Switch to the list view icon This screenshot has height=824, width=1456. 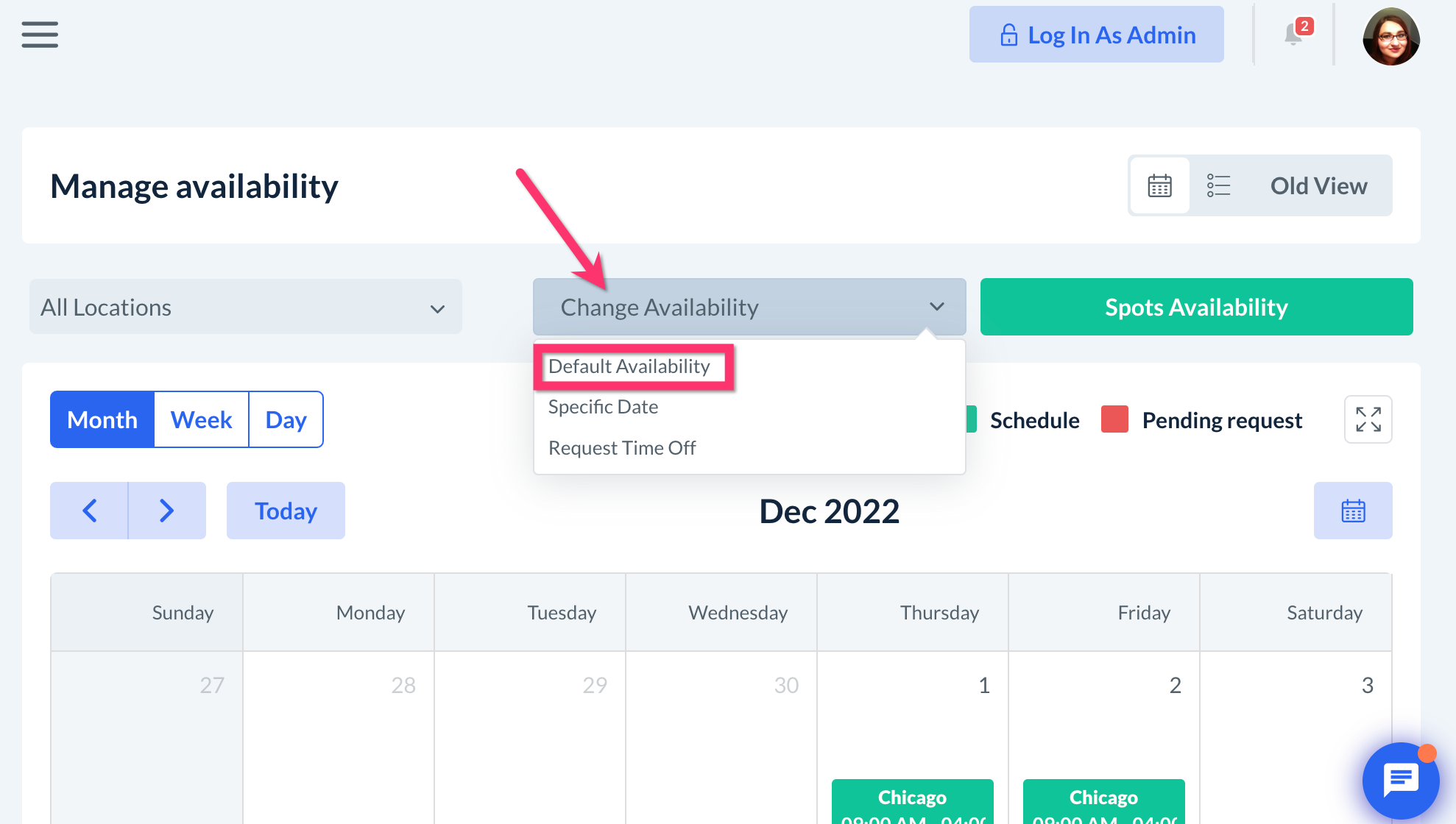(1218, 185)
